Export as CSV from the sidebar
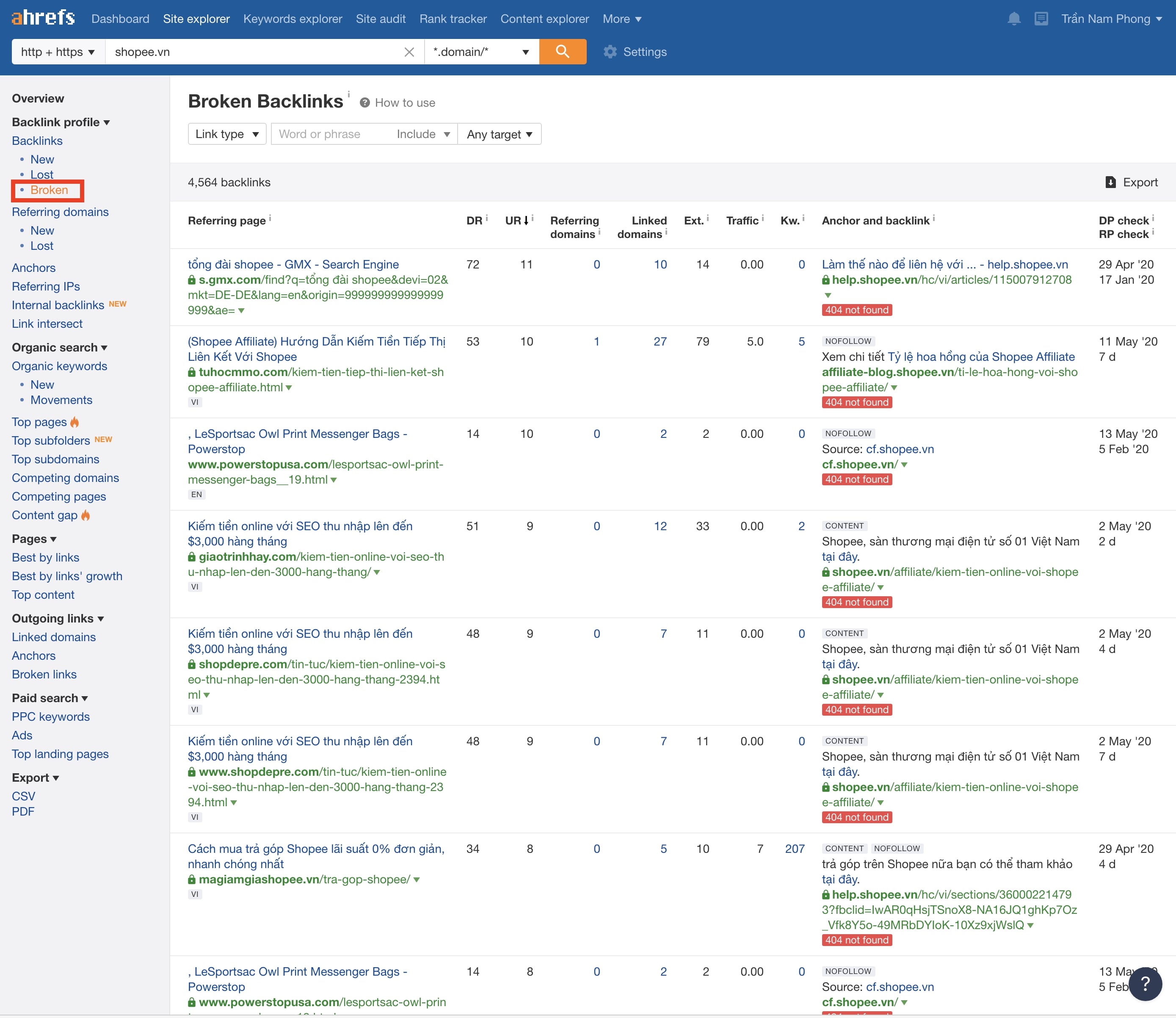The image size is (1176, 1018). click(23, 797)
